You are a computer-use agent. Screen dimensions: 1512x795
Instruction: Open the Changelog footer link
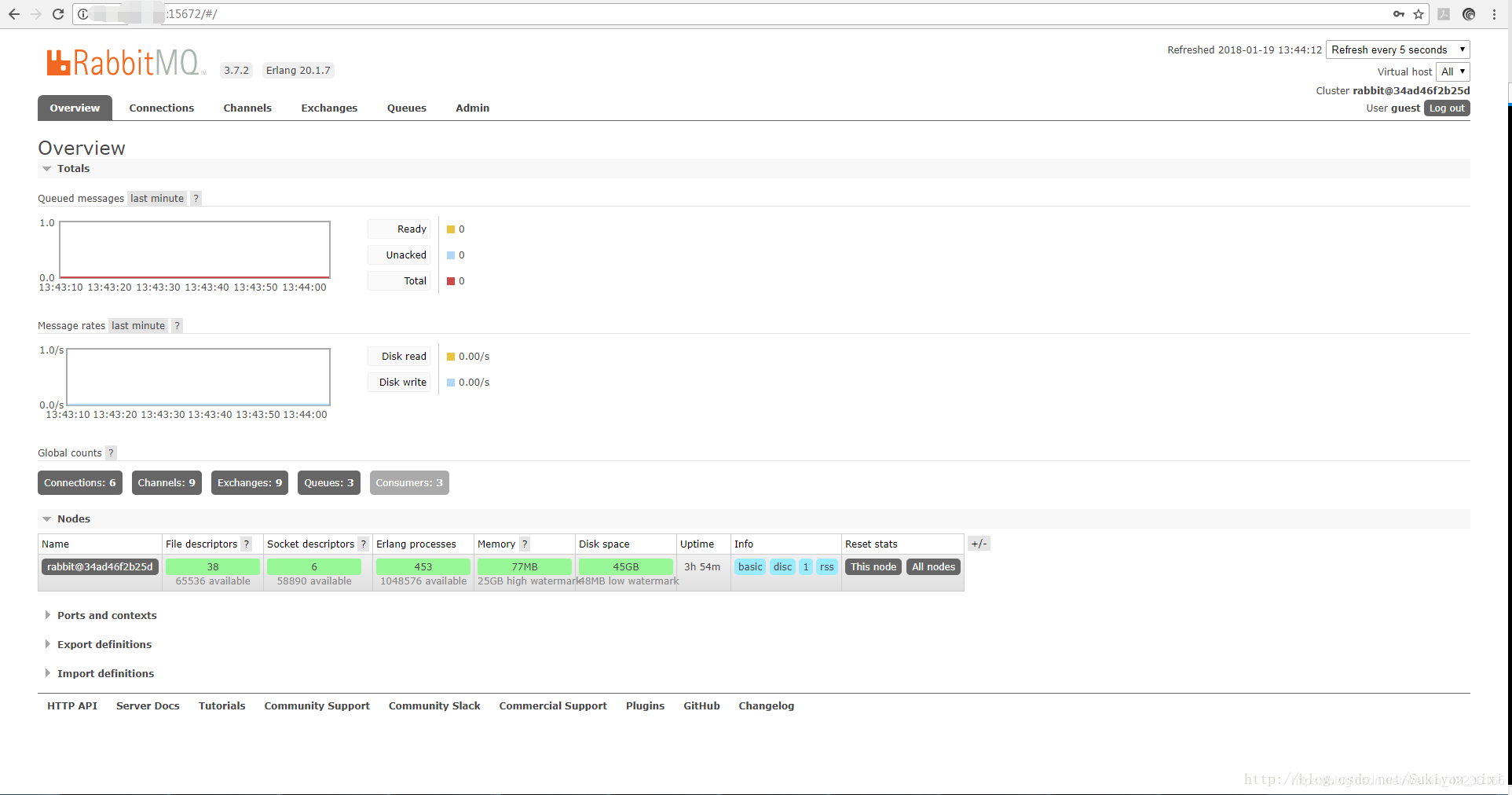tap(767, 706)
